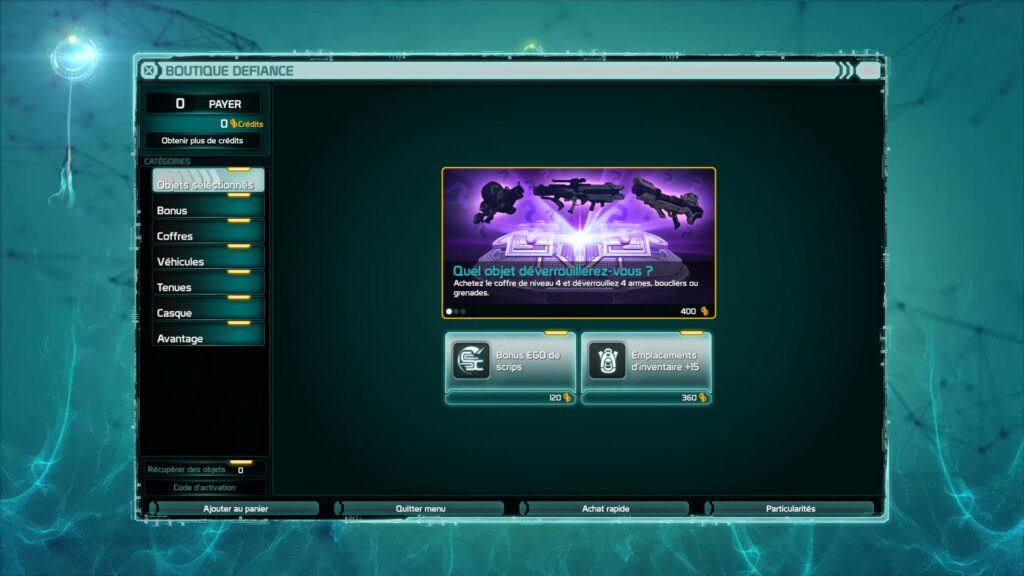Open the Objets sélectionnés category
Viewport: 1024px width, 576px height.
(208, 181)
